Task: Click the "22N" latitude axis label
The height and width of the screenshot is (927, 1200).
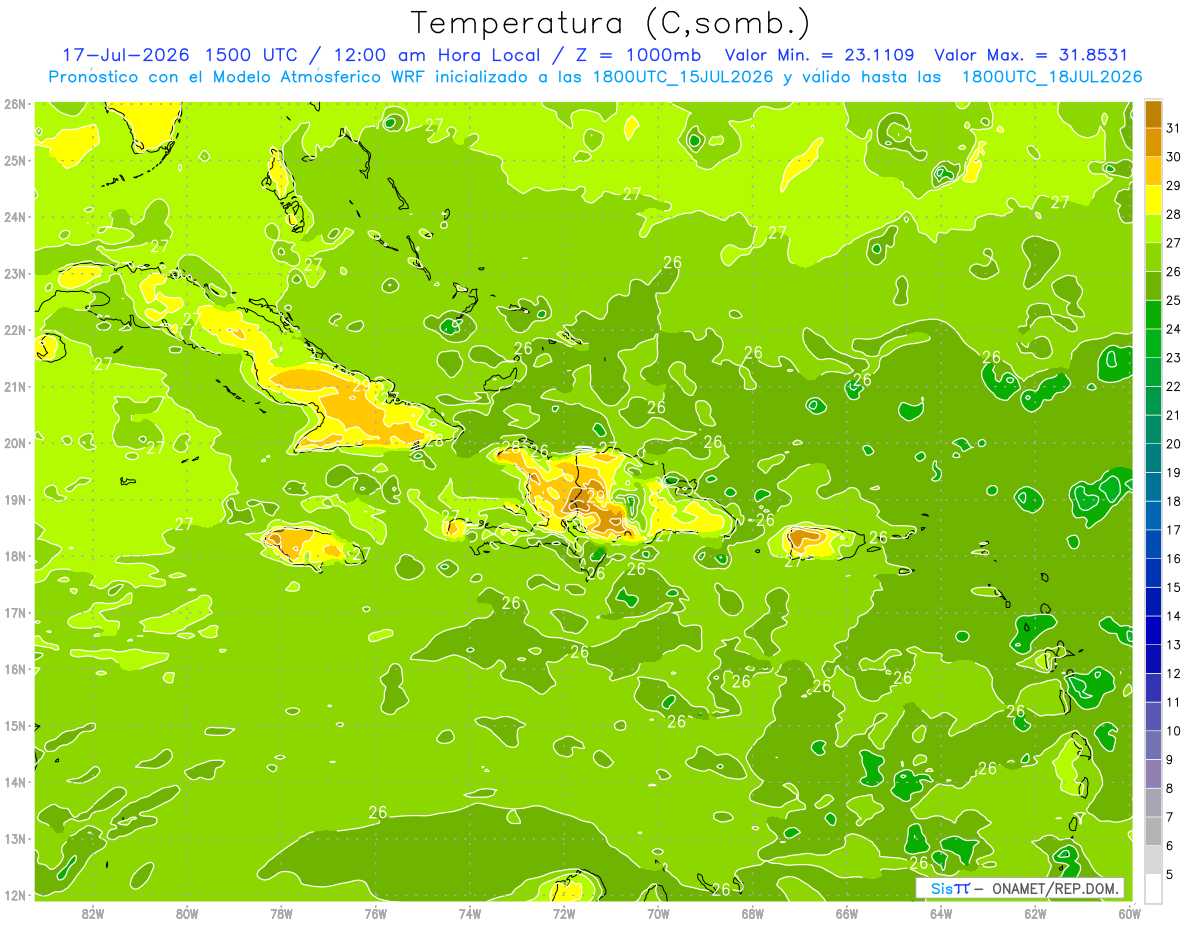Action: click(x=15, y=330)
